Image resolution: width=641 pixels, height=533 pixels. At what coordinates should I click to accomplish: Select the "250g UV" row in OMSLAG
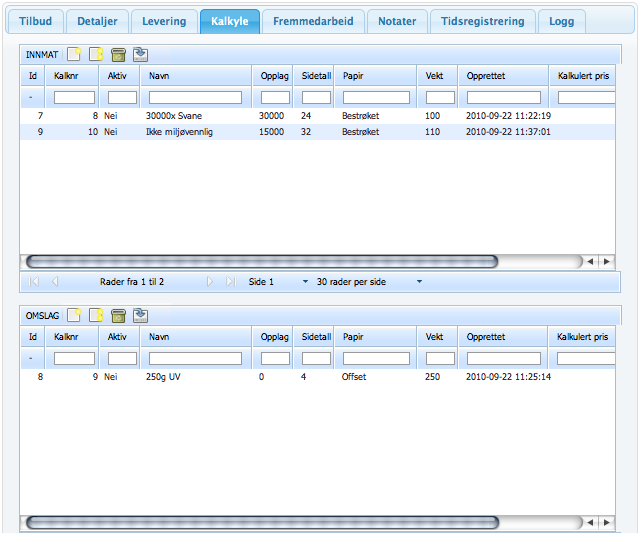point(165,377)
